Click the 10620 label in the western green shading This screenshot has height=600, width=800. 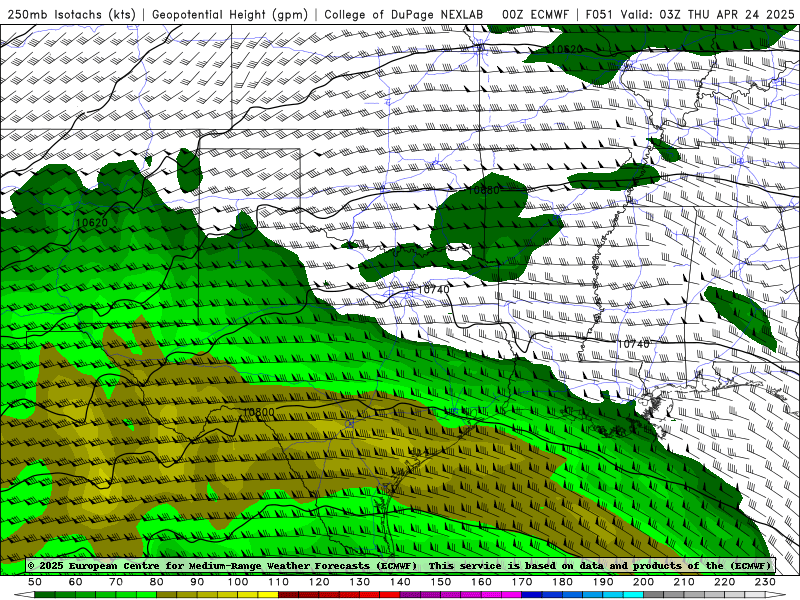pyautogui.click(x=92, y=222)
